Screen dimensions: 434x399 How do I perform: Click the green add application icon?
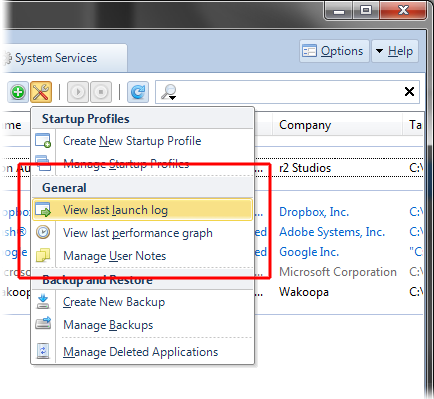point(18,92)
